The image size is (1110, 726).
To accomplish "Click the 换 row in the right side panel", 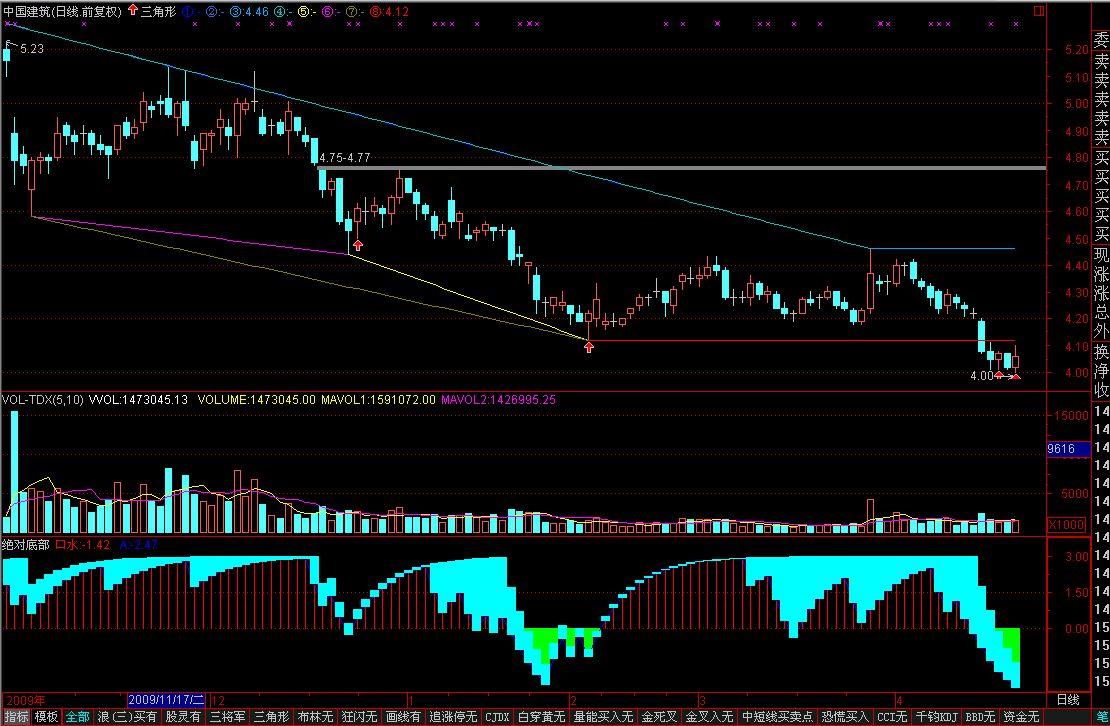I will [x=1102, y=351].
